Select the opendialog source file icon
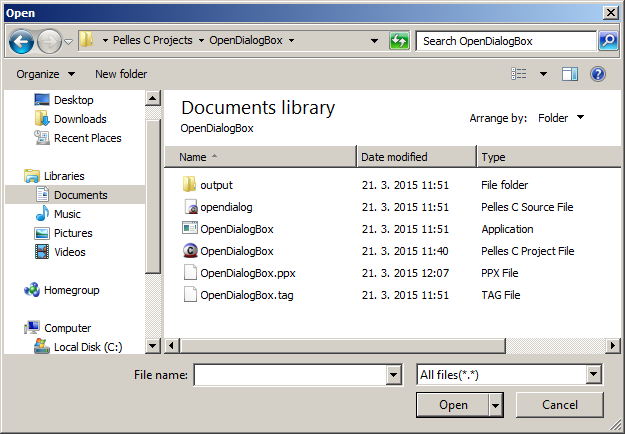Screen dimensions: 625x434 click(191, 207)
